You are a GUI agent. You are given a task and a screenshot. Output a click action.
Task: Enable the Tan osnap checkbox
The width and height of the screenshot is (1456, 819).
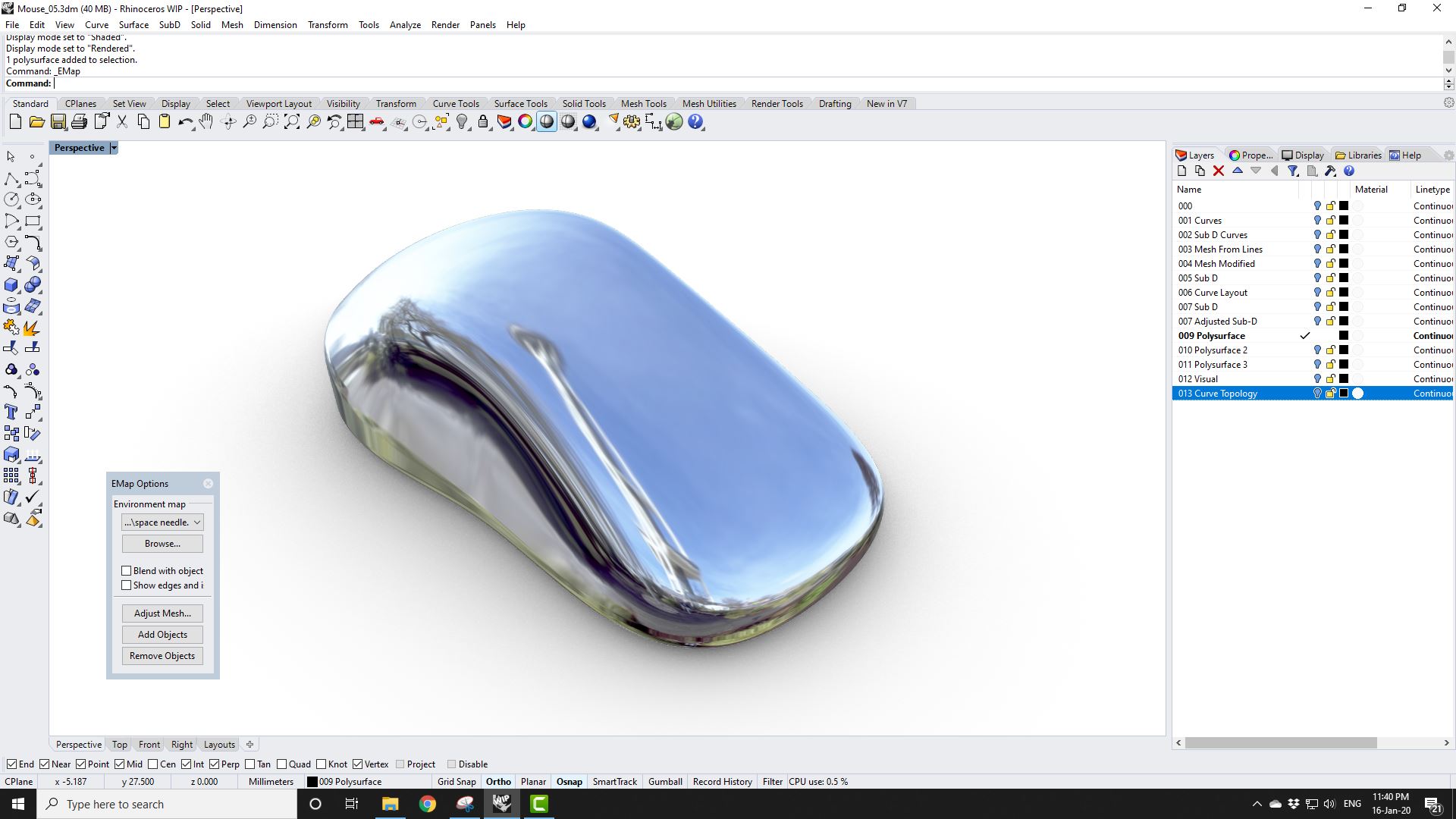click(249, 764)
